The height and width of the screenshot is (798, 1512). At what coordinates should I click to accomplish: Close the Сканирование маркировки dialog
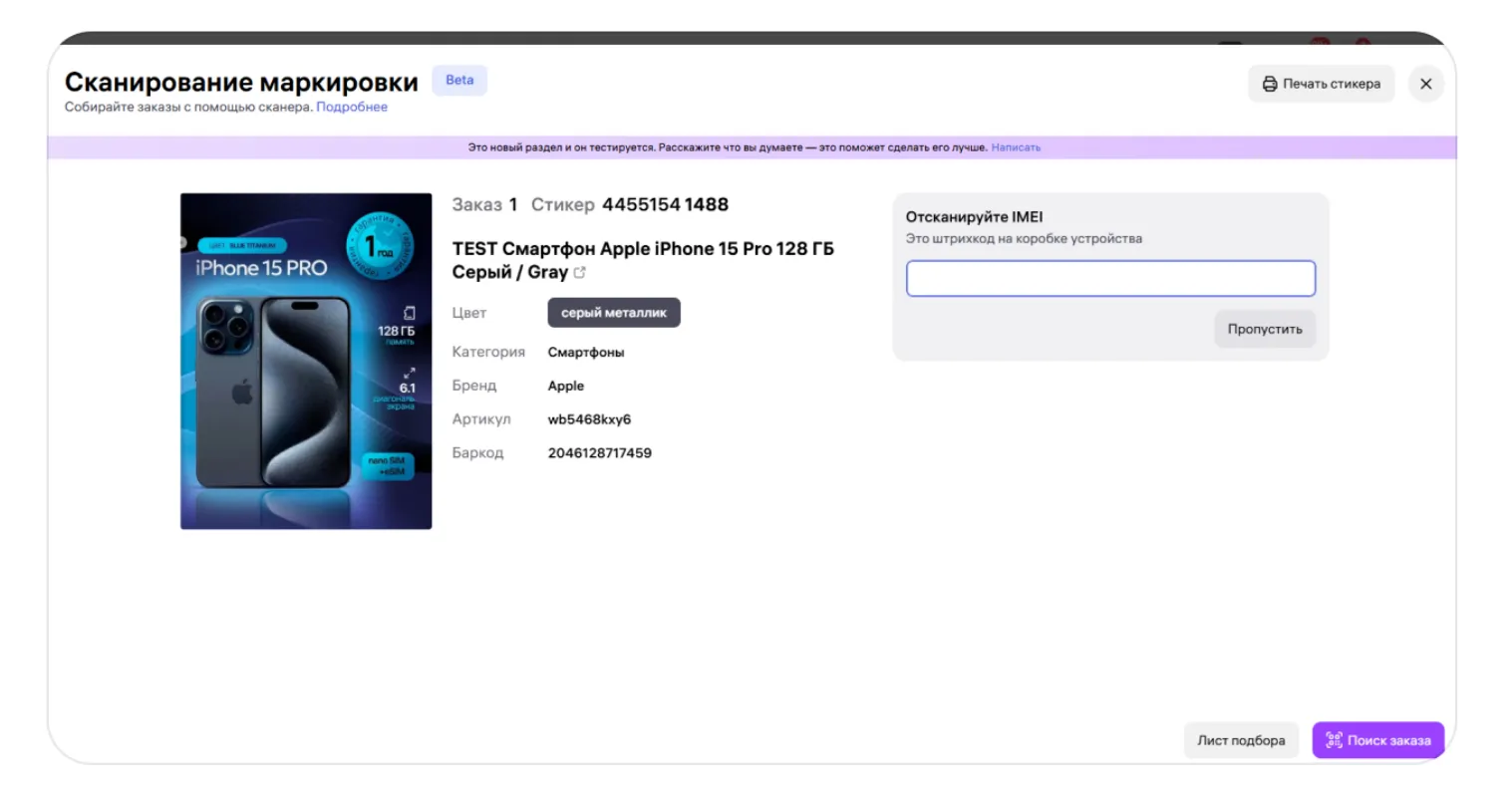click(x=1425, y=84)
